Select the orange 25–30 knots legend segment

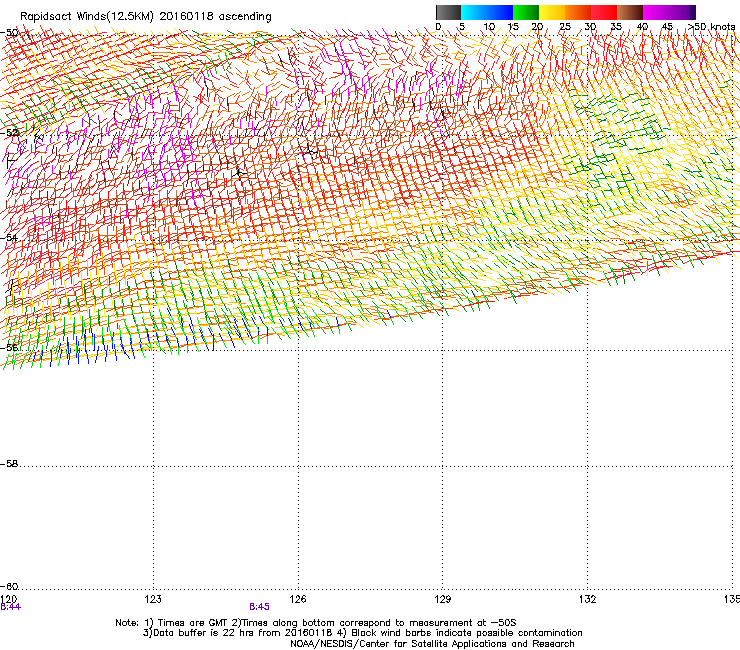pyautogui.click(x=578, y=13)
